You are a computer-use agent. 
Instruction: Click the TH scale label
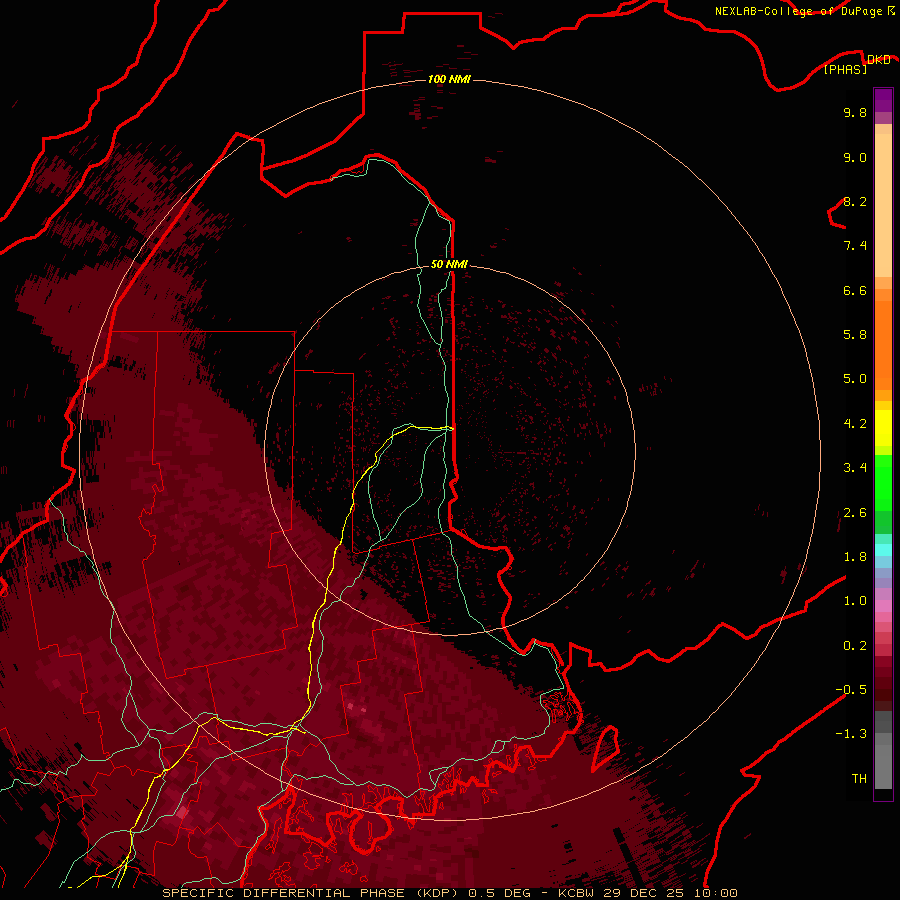point(859,779)
